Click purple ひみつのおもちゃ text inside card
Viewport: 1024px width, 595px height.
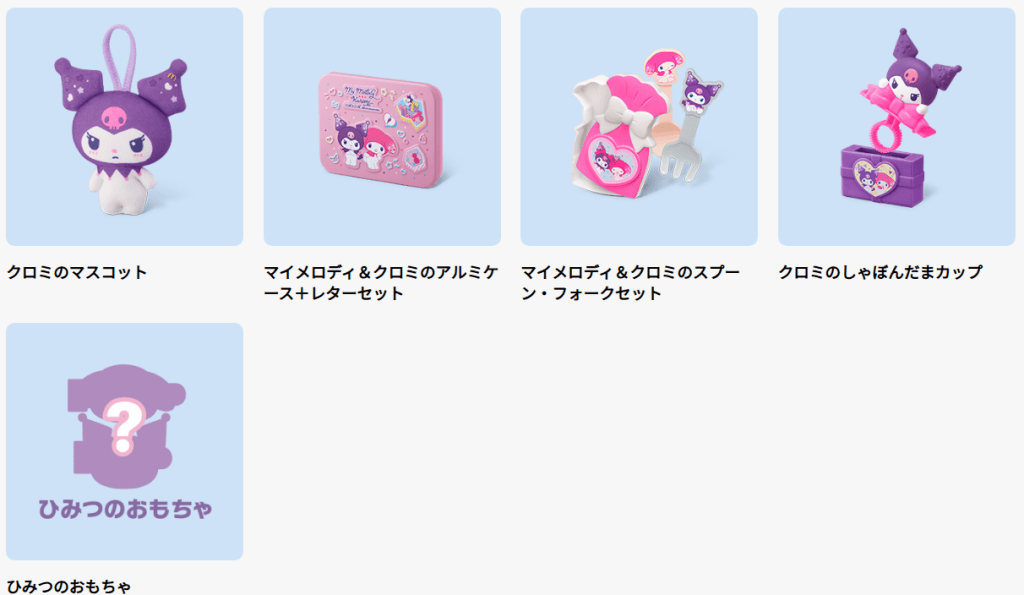click(x=125, y=509)
